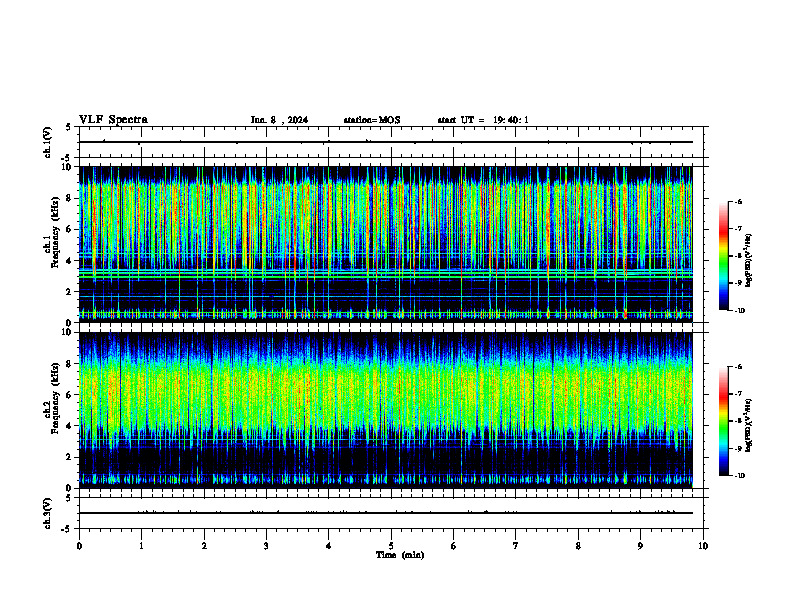Click the "4" minute time axis label
792x612 pixels.
pos(329,546)
